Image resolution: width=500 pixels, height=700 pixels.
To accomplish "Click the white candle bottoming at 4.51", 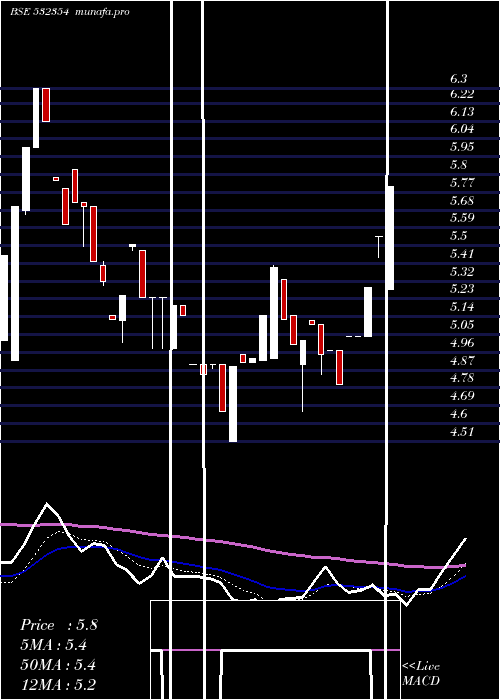I will (233, 404).
